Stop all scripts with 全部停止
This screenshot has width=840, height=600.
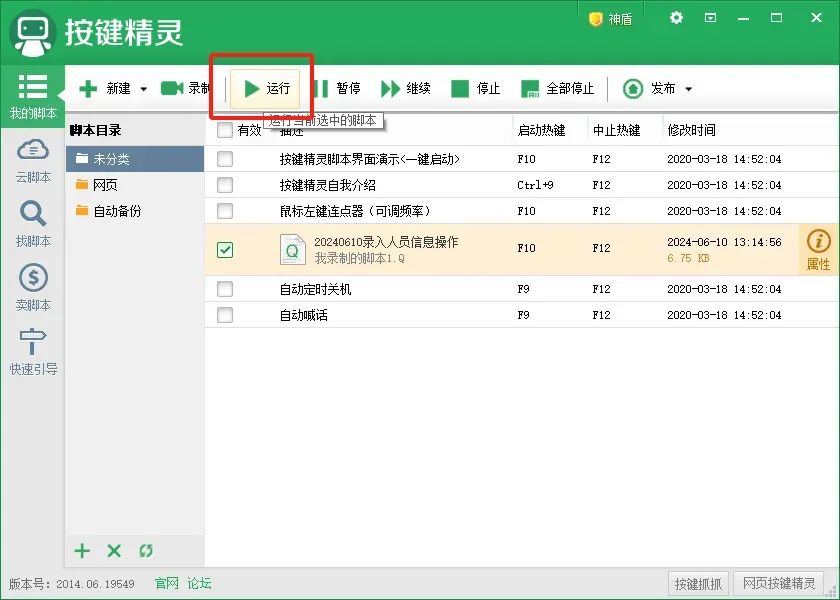(x=557, y=88)
